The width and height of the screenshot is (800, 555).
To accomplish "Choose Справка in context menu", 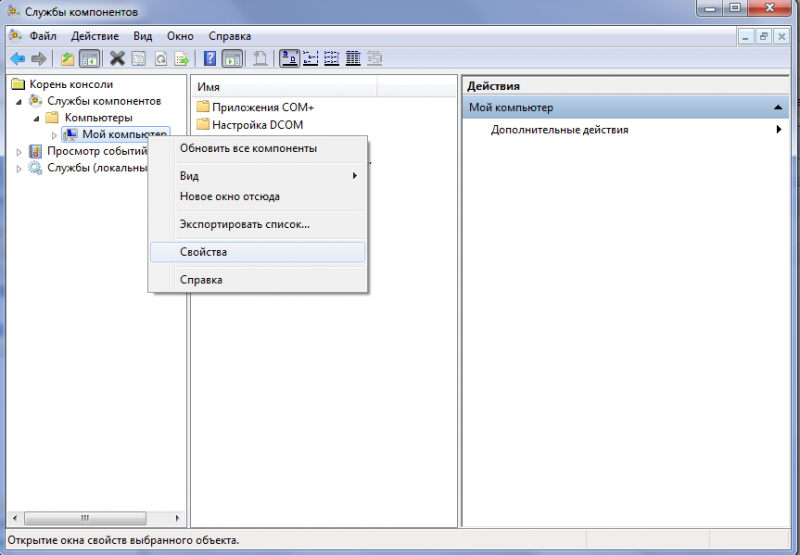I will tap(258, 280).
